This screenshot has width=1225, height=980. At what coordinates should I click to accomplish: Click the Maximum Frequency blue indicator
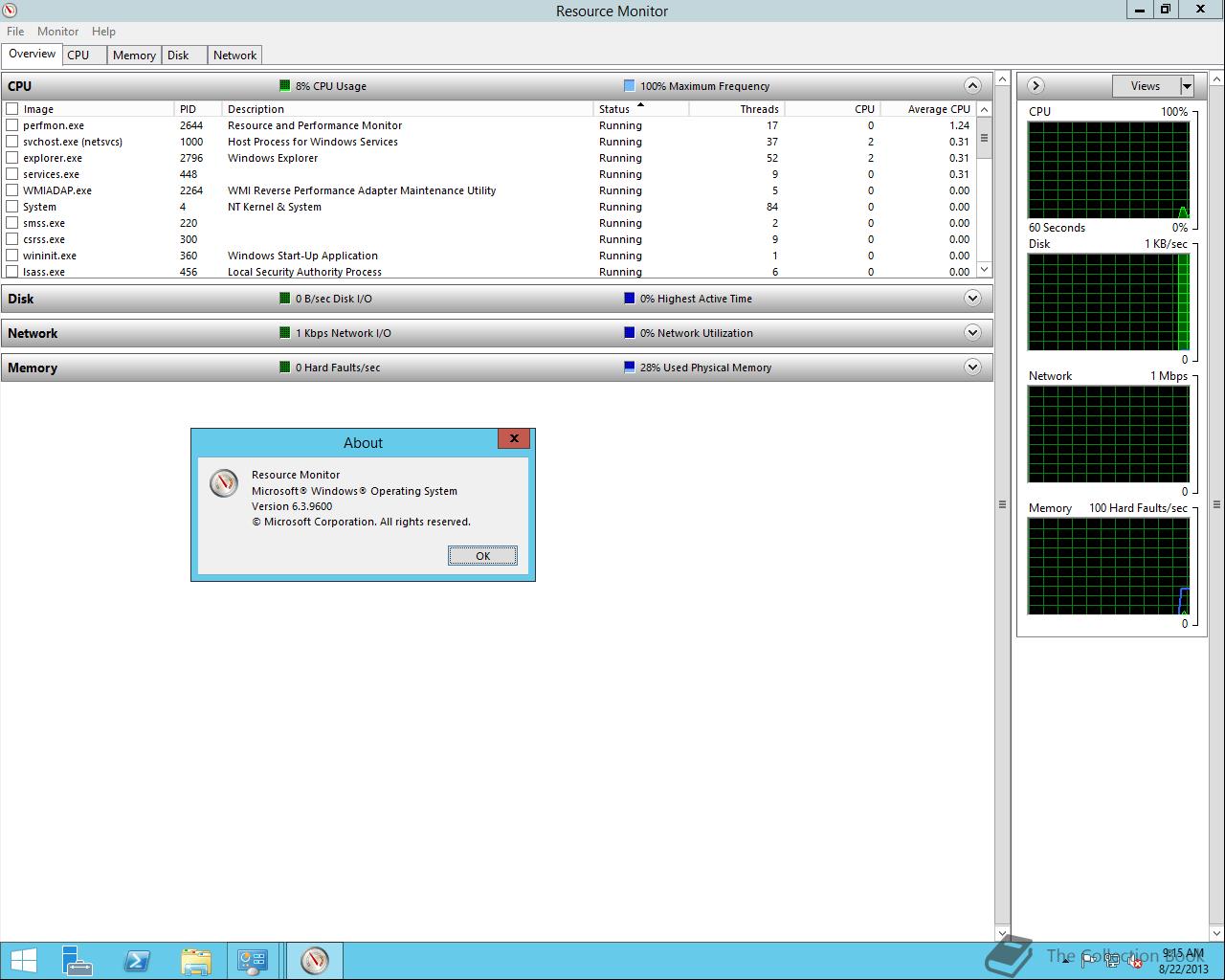pyautogui.click(x=629, y=85)
